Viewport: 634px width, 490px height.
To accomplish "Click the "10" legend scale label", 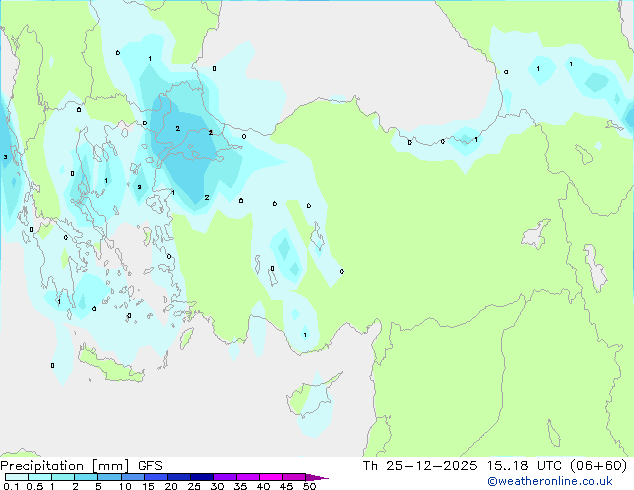I will (x=125, y=486).
